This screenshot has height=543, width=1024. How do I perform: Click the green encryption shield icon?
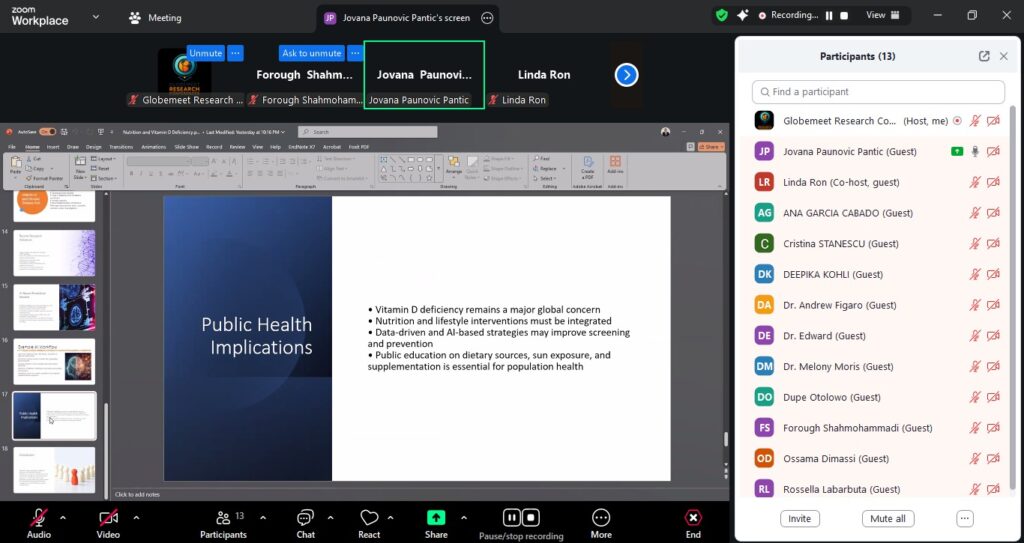pyautogui.click(x=722, y=15)
